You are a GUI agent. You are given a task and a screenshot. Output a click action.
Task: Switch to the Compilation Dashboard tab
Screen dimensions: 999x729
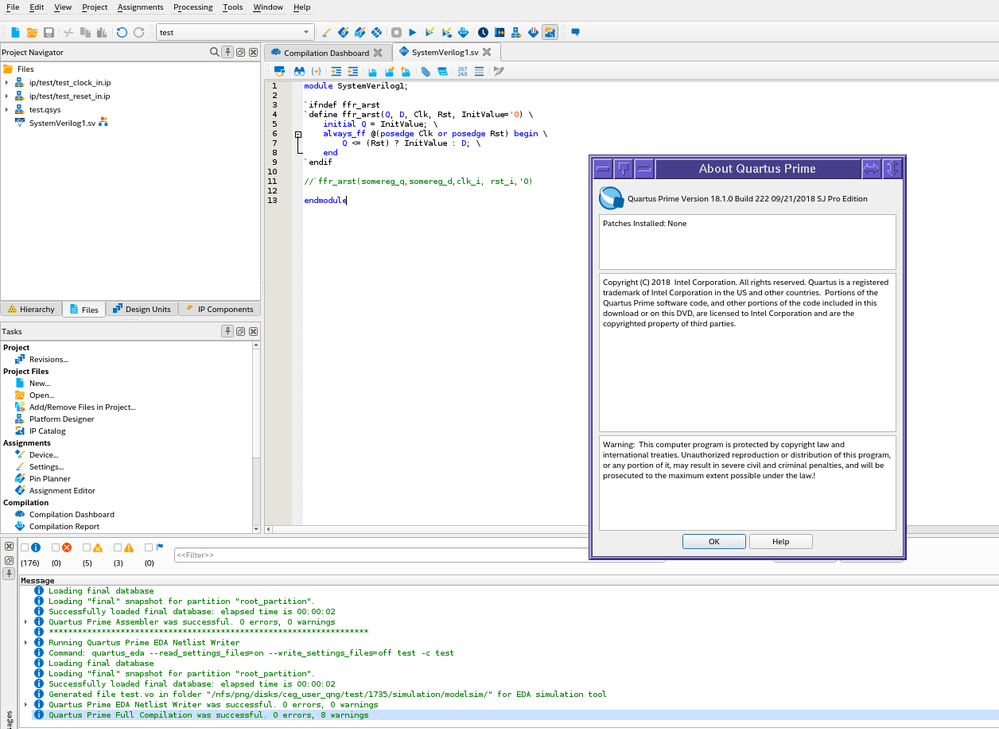click(x=326, y=52)
